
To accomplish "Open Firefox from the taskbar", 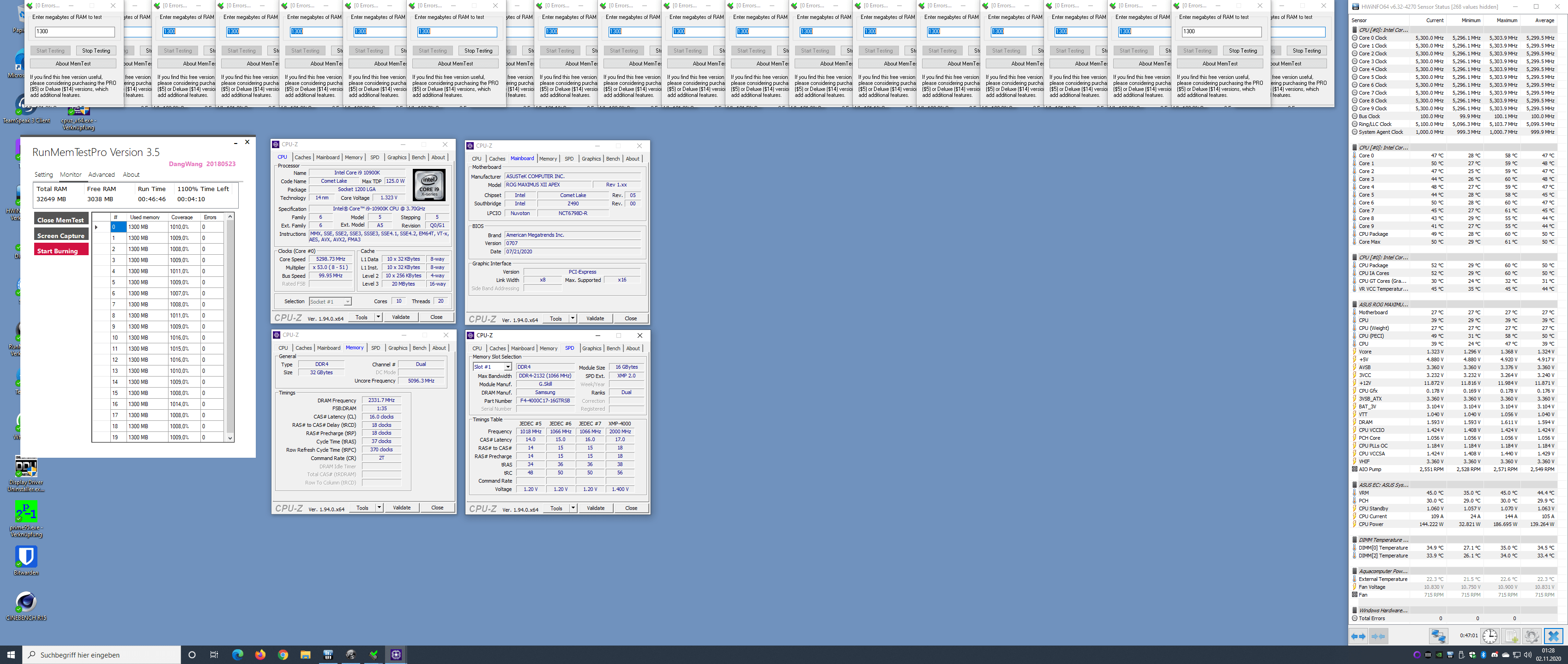I will (x=260, y=654).
